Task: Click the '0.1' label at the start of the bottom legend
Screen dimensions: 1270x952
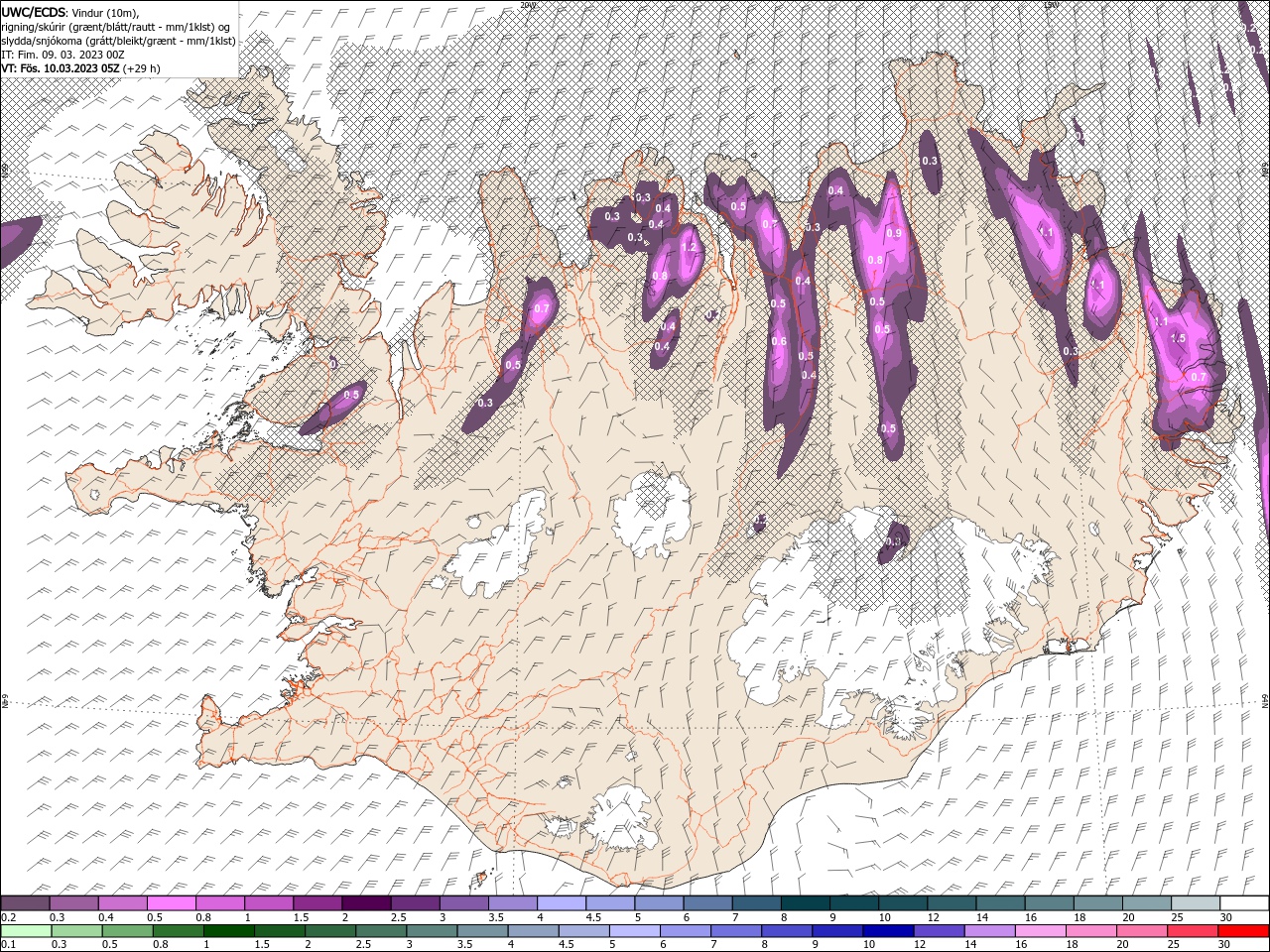Action: [8, 945]
